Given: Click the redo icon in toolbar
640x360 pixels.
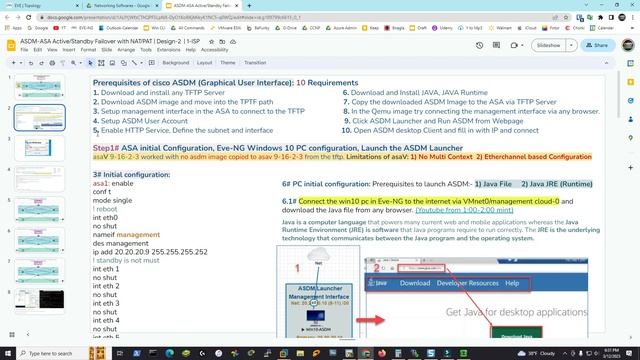Looking at the screenshot, I should point(41,63).
